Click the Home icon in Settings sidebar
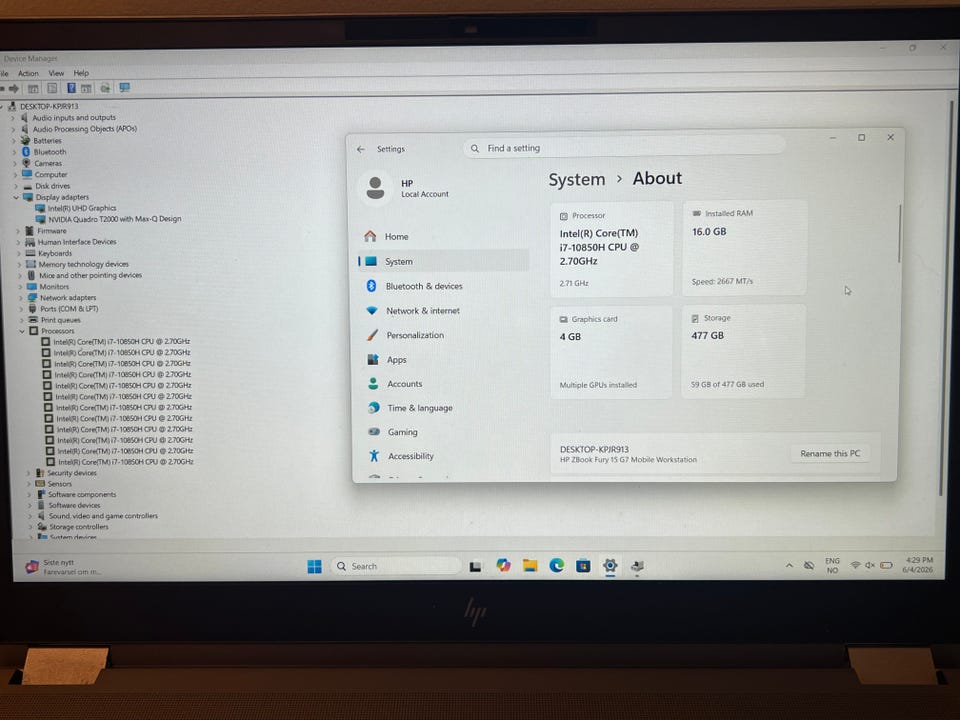The height and width of the screenshot is (720, 960). click(370, 236)
